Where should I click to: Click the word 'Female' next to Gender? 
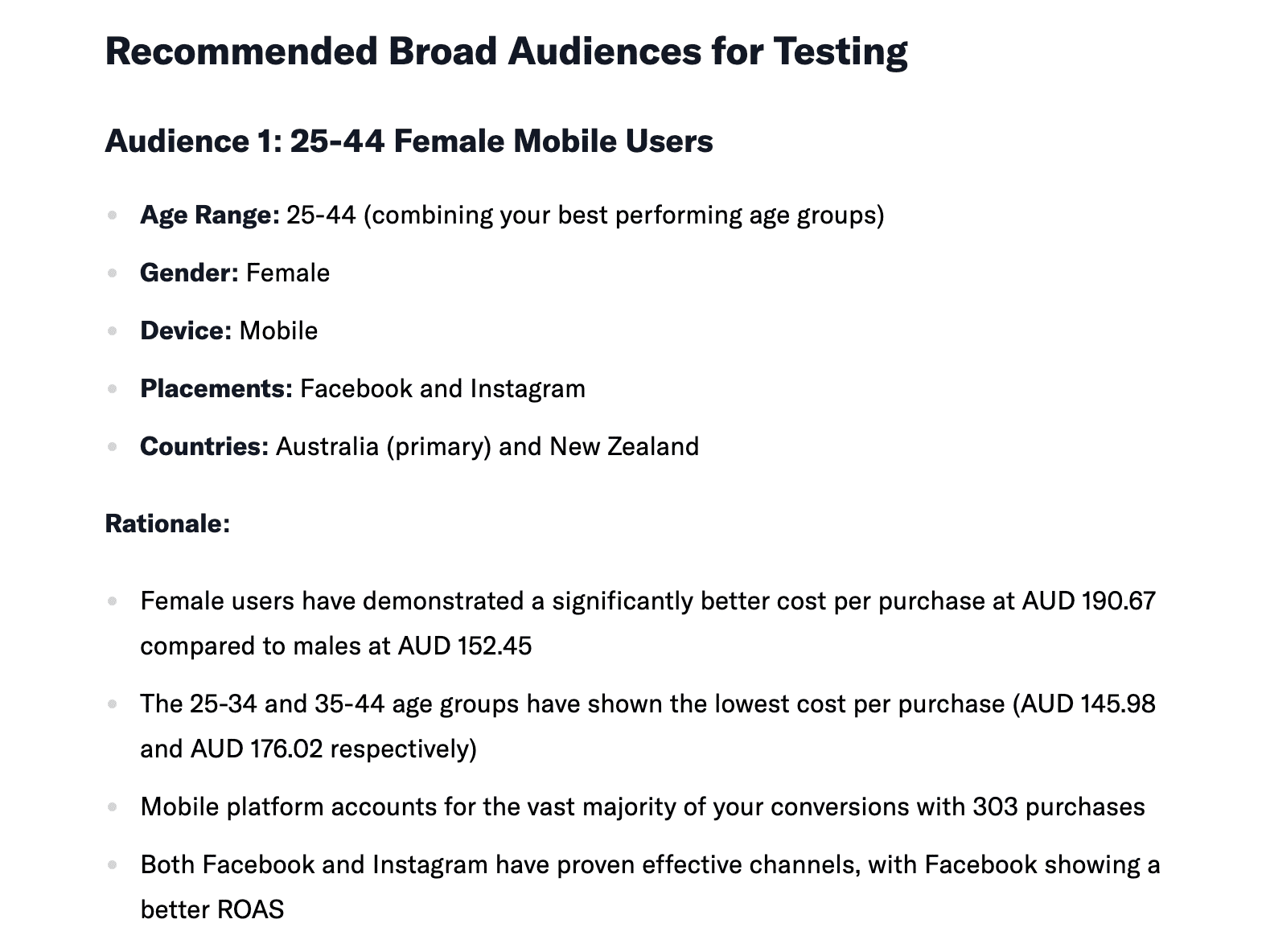coord(288,273)
